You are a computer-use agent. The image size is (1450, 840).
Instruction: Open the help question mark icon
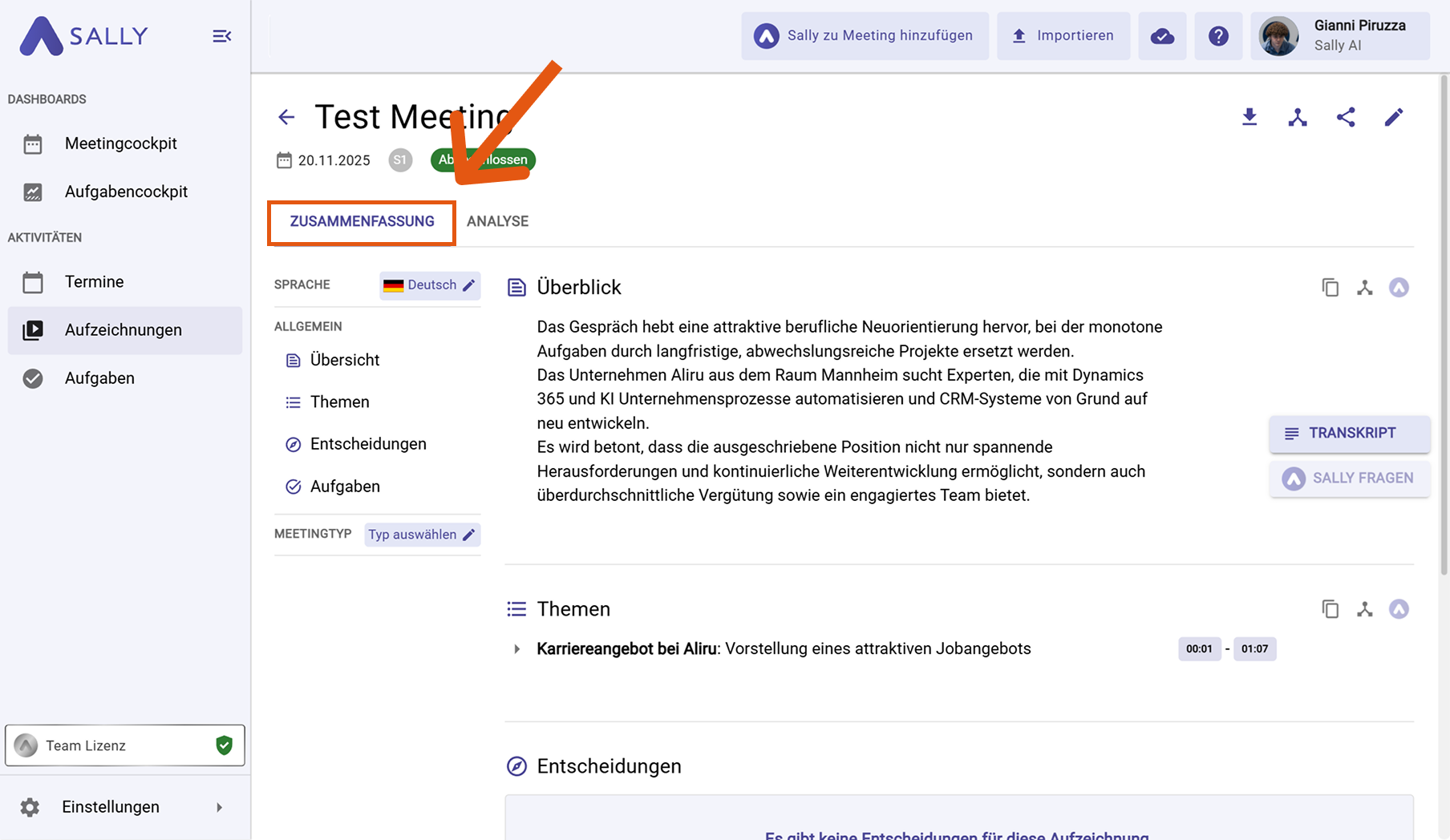coord(1218,36)
